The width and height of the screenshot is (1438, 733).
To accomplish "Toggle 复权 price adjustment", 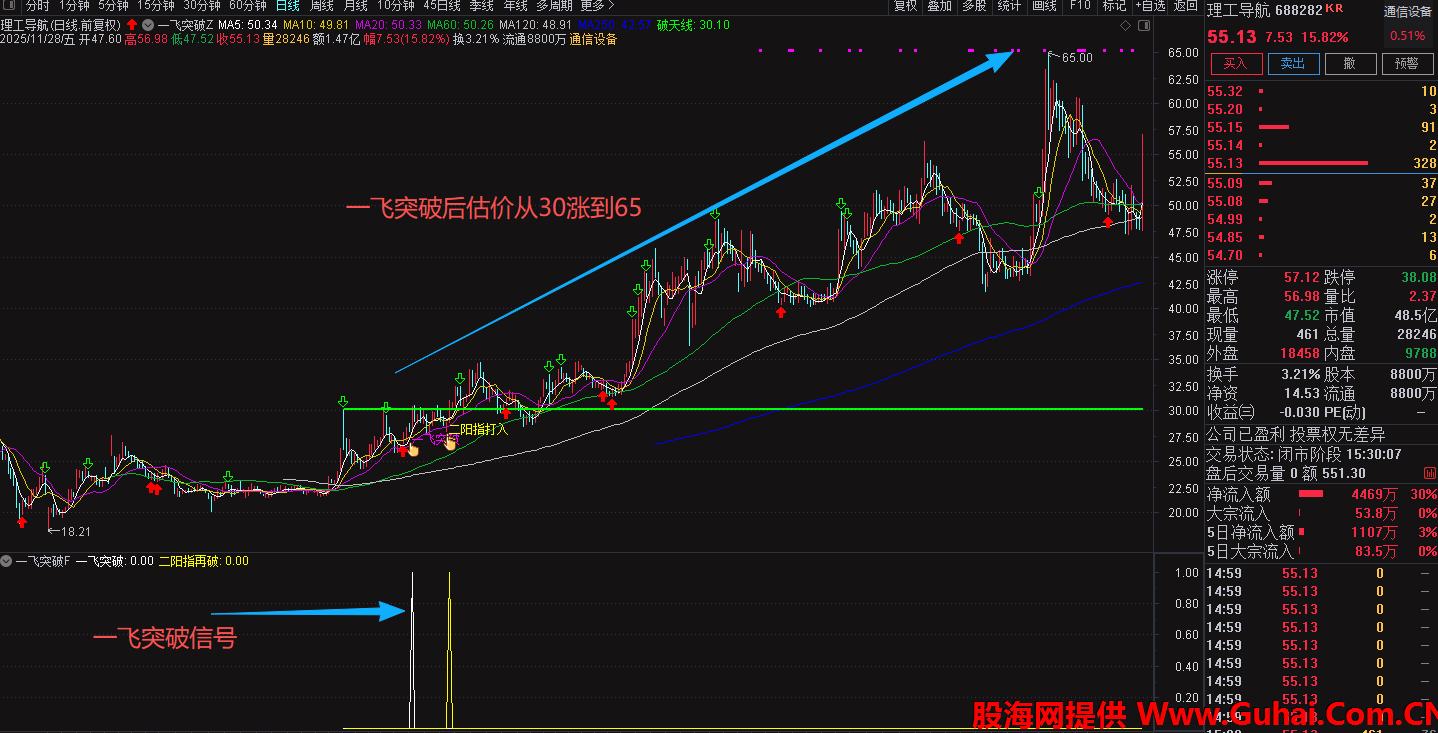I will (x=905, y=6).
